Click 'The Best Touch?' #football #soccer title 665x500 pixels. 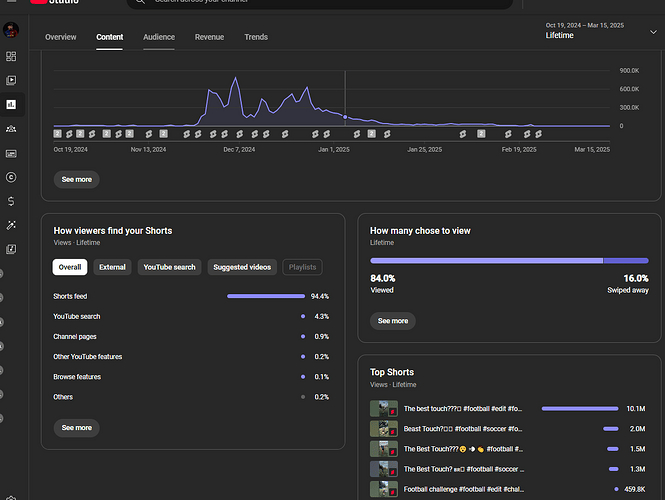tap(464, 469)
